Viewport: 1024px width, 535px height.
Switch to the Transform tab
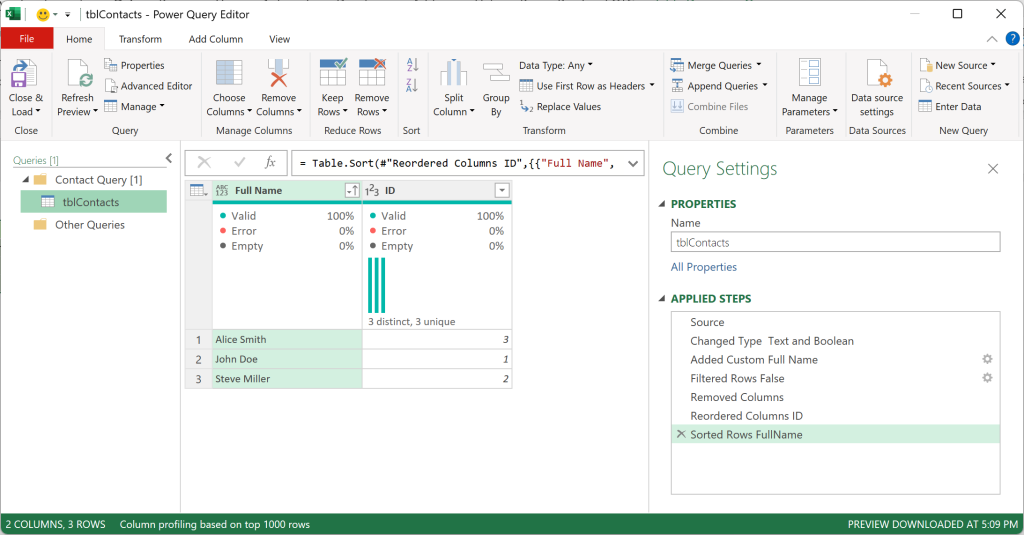[x=140, y=39]
